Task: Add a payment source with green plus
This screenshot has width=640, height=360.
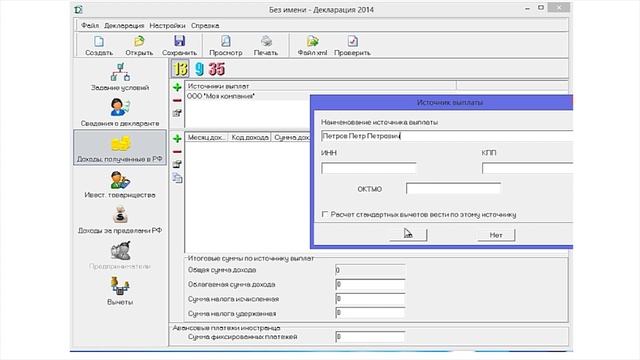Action: (x=177, y=87)
